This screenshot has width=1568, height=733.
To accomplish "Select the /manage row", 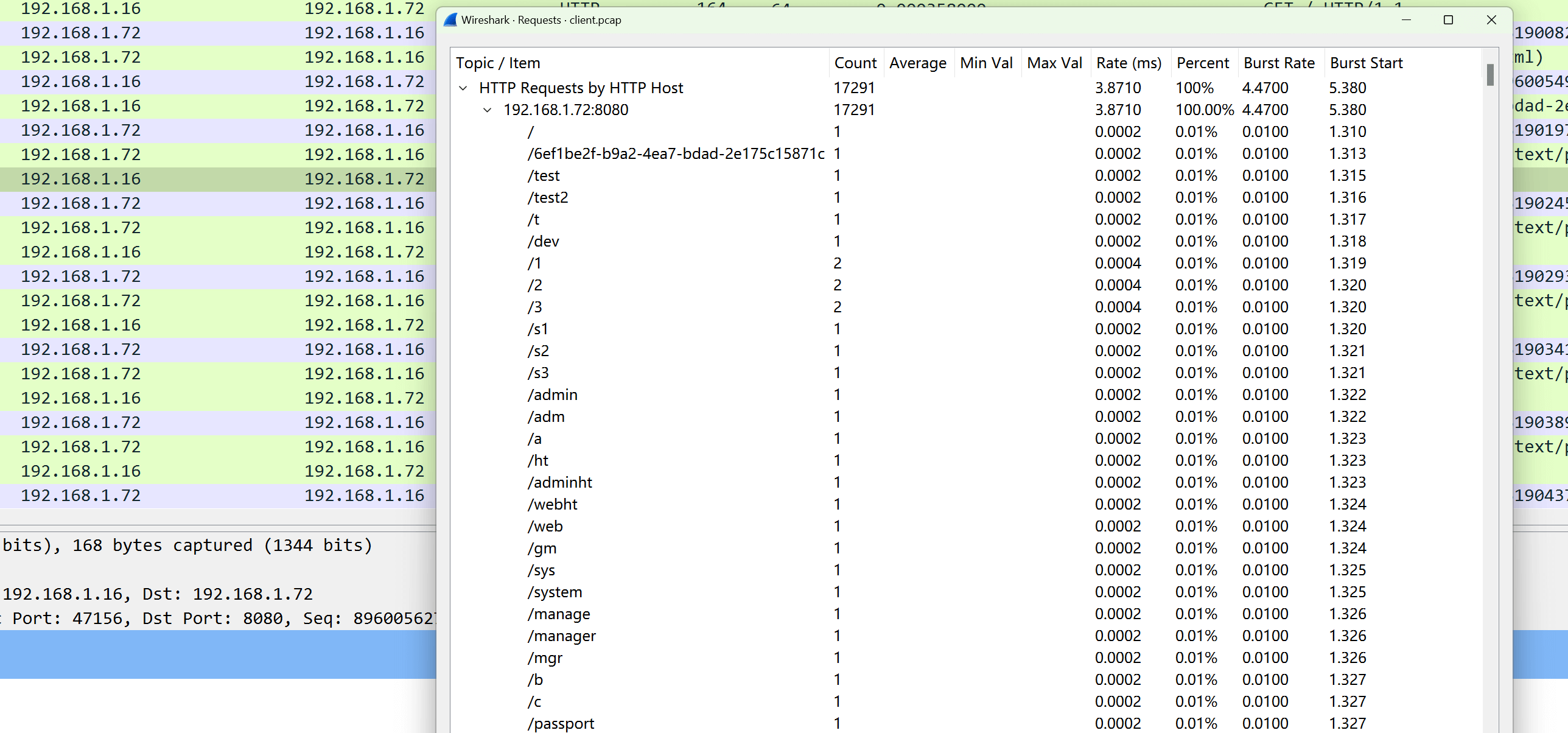I will (x=968, y=614).
